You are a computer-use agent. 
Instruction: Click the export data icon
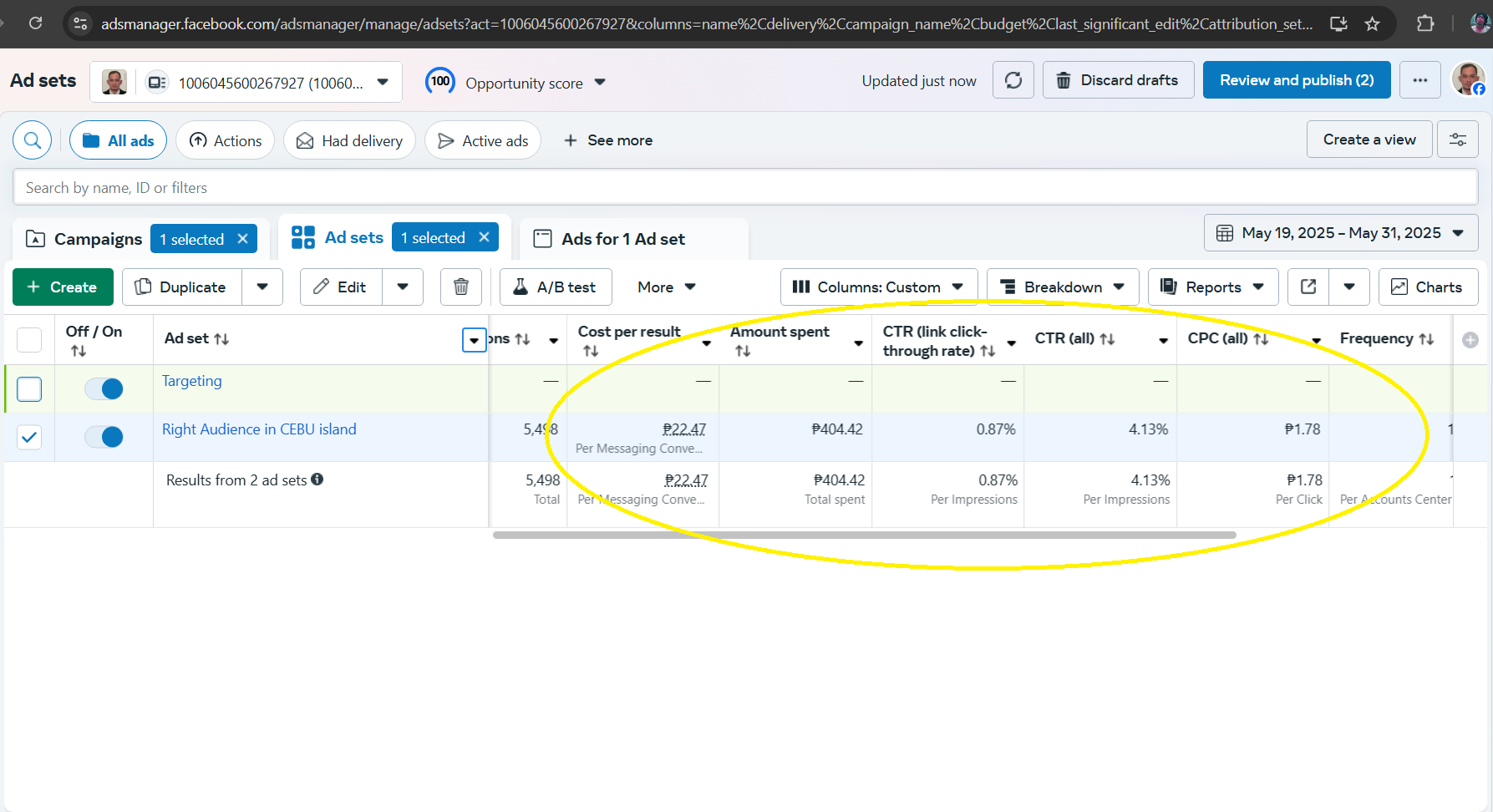1308,287
